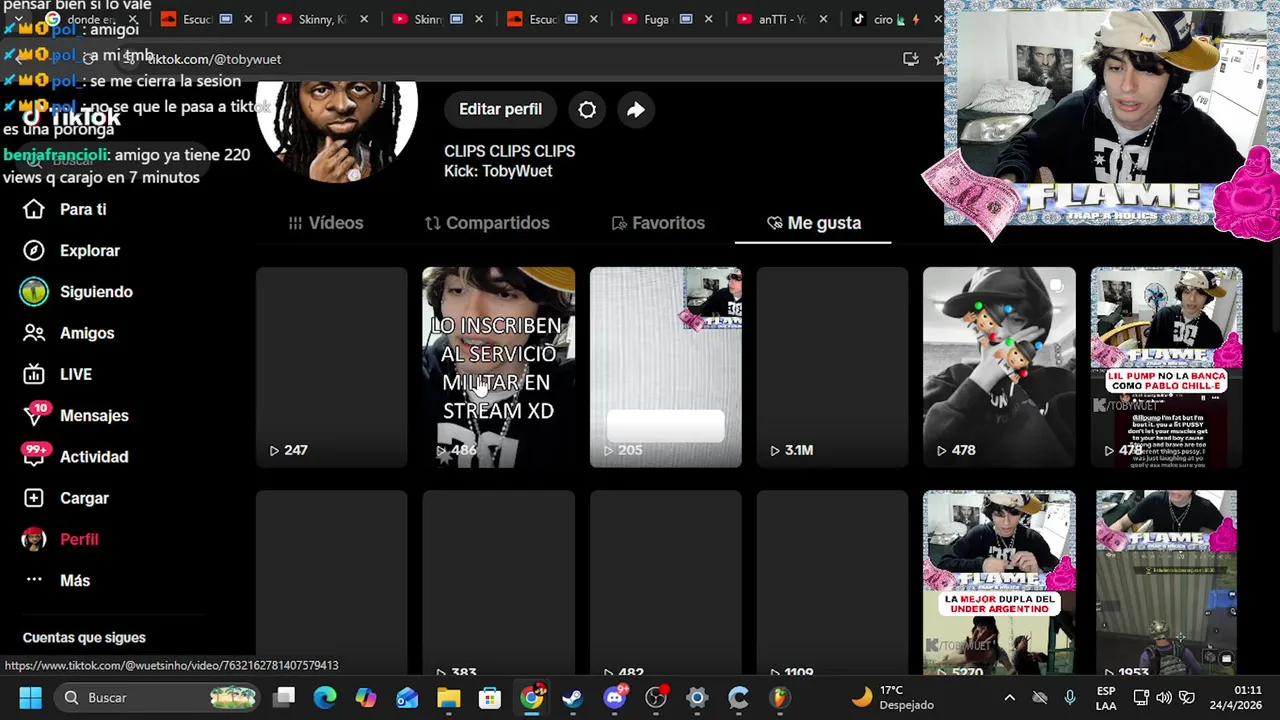
Task: Open the blank video with 1109 views
Action: pos(832,583)
